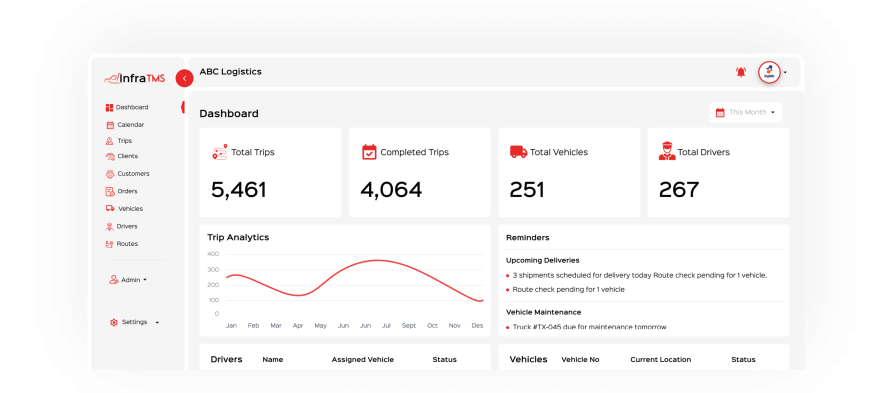892x393 pixels.
Task: Click the Current Location column header
Action: [x=660, y=359]
